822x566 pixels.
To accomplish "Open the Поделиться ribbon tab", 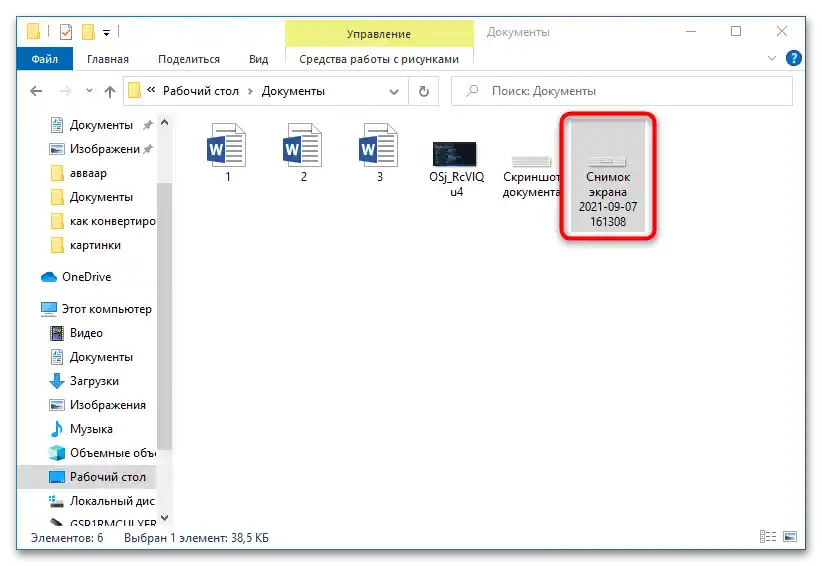I will (x=189, y=59).
